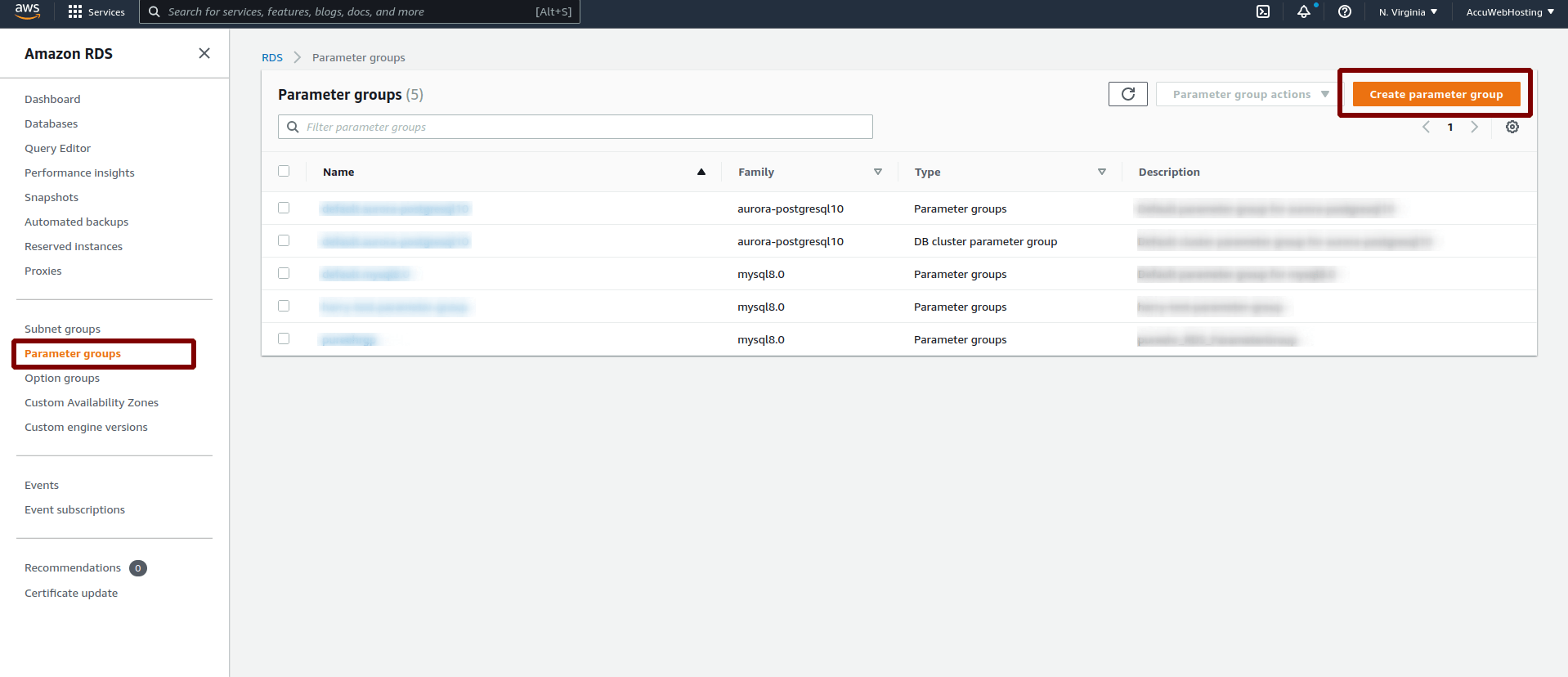Click the Description column header
This screenshot has height=677, width=1568.
pyautogui.click(x=1169, y=172)
